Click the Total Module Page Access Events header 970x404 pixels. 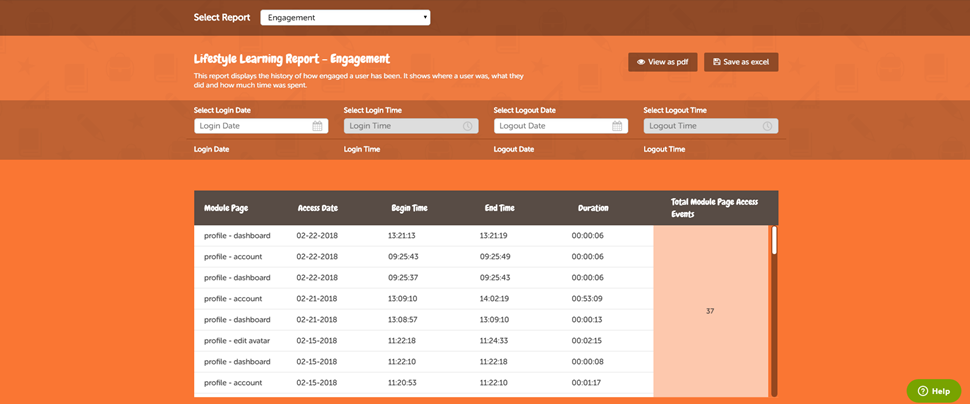(x=714, y=208)
